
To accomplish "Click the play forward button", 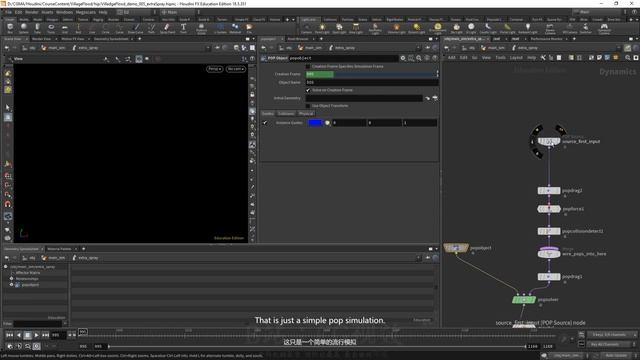I will coord(36,335).
